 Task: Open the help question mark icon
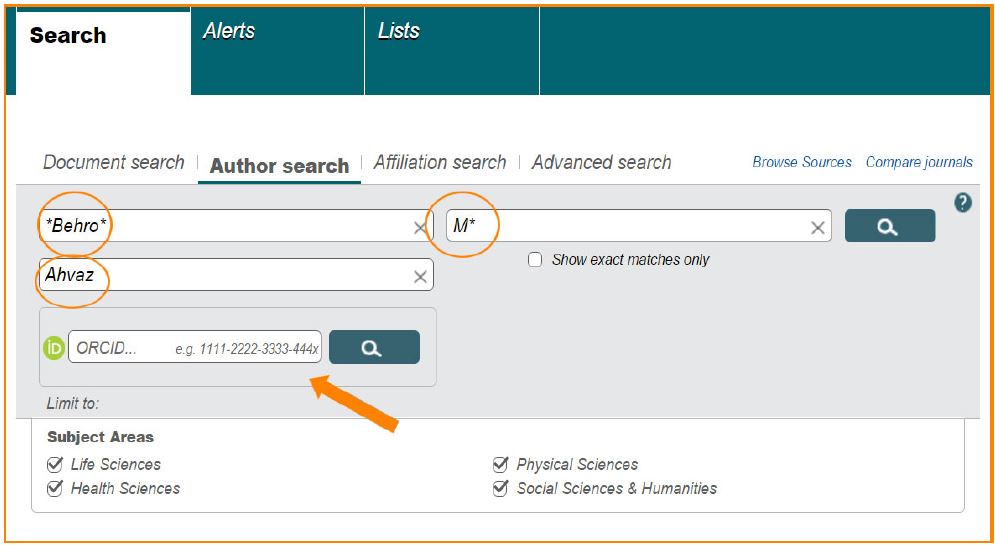tap(962, 203)
